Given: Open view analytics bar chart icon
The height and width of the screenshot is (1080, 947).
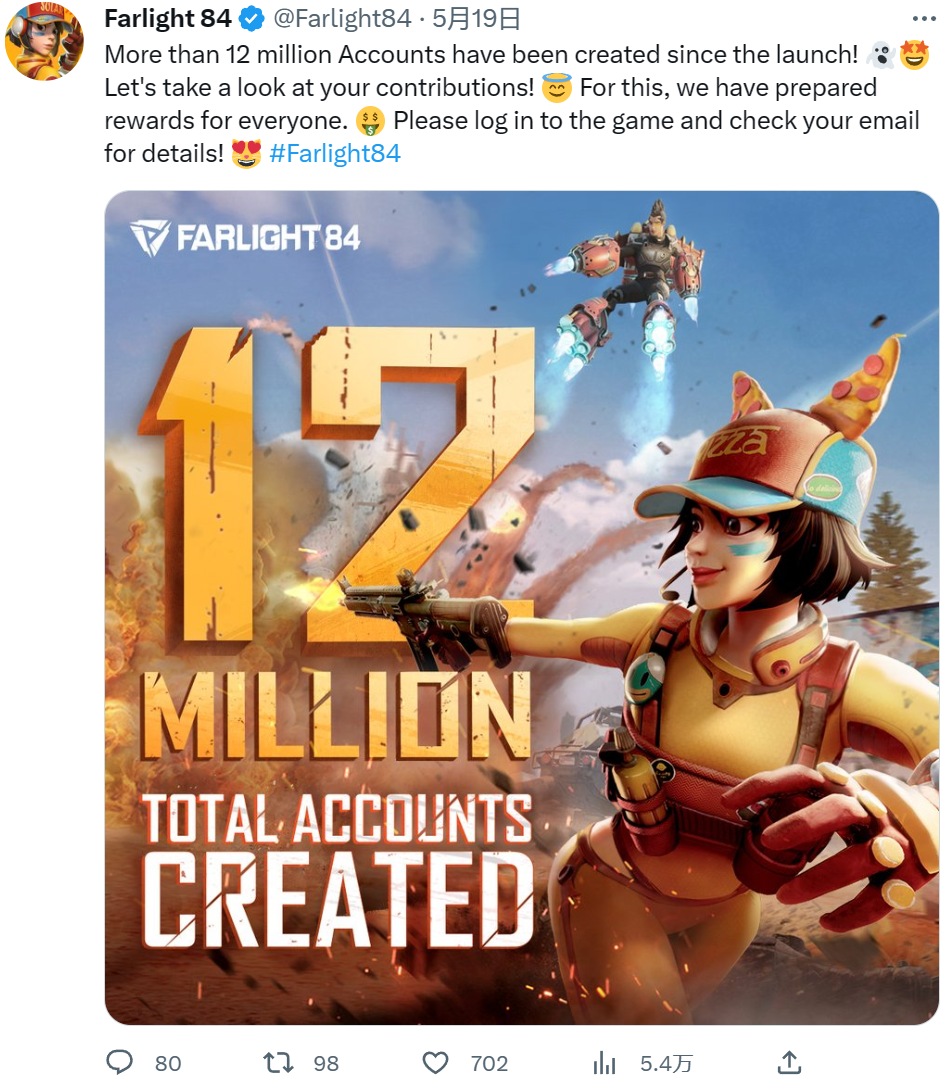Looking at the screenshot, I should pos(604,1063).
